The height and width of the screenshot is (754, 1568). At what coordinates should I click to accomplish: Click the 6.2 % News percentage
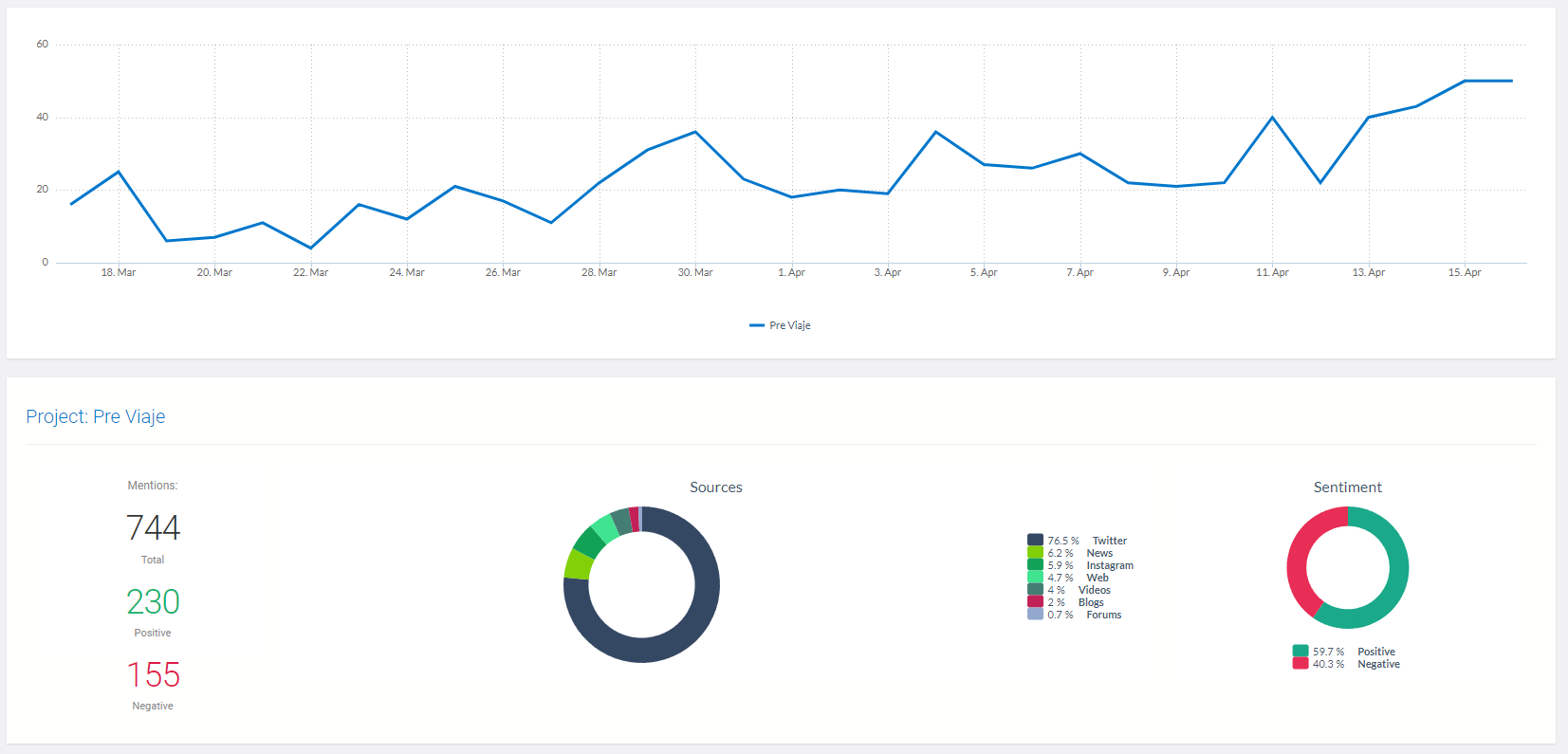pos(1061,553)
